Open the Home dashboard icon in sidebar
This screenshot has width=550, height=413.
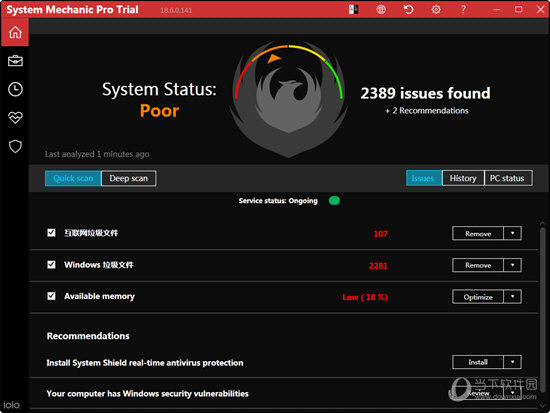(15, 32)
